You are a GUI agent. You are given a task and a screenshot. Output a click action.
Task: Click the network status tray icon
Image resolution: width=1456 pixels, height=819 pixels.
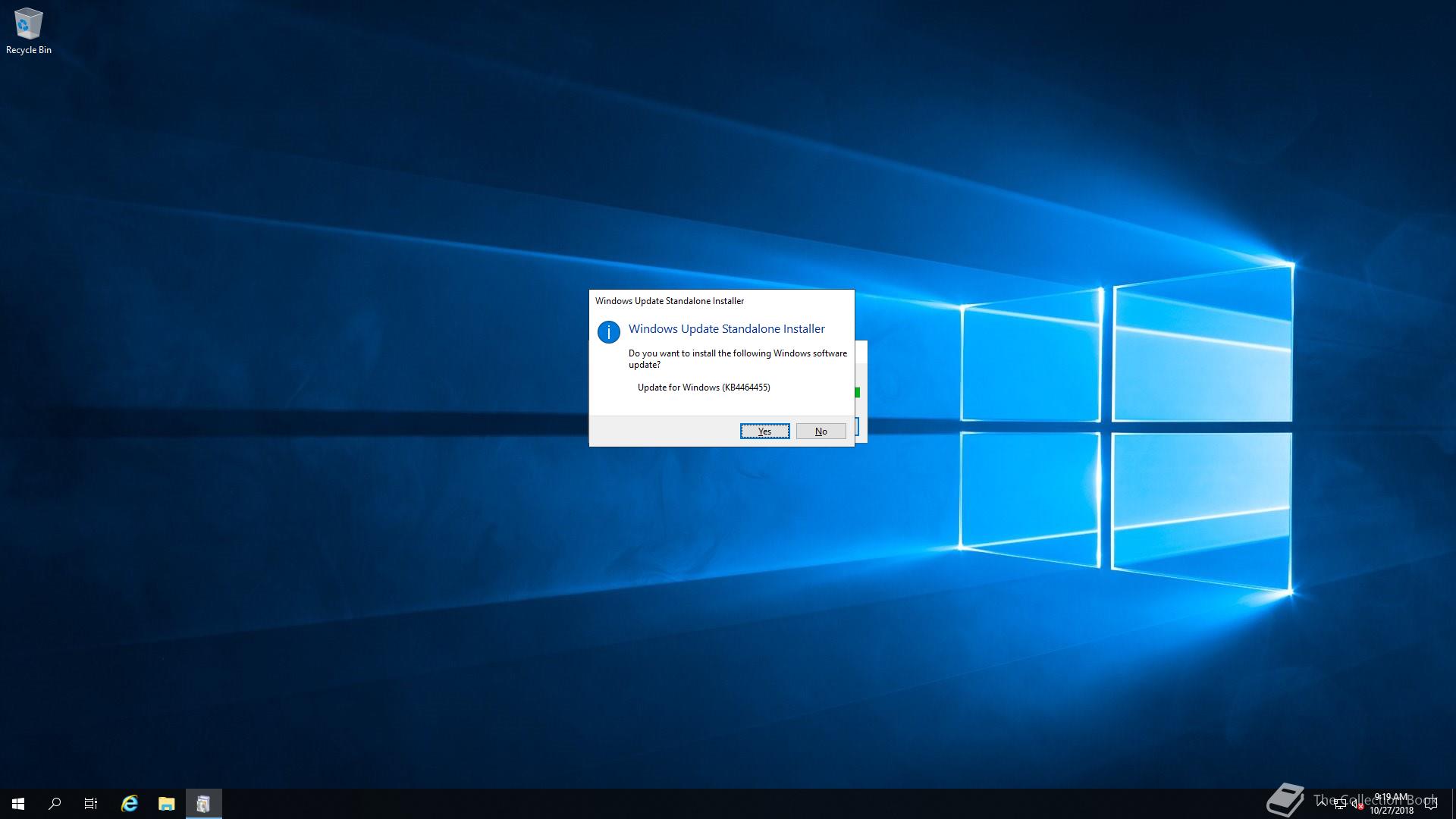[x=1340, y=805]
